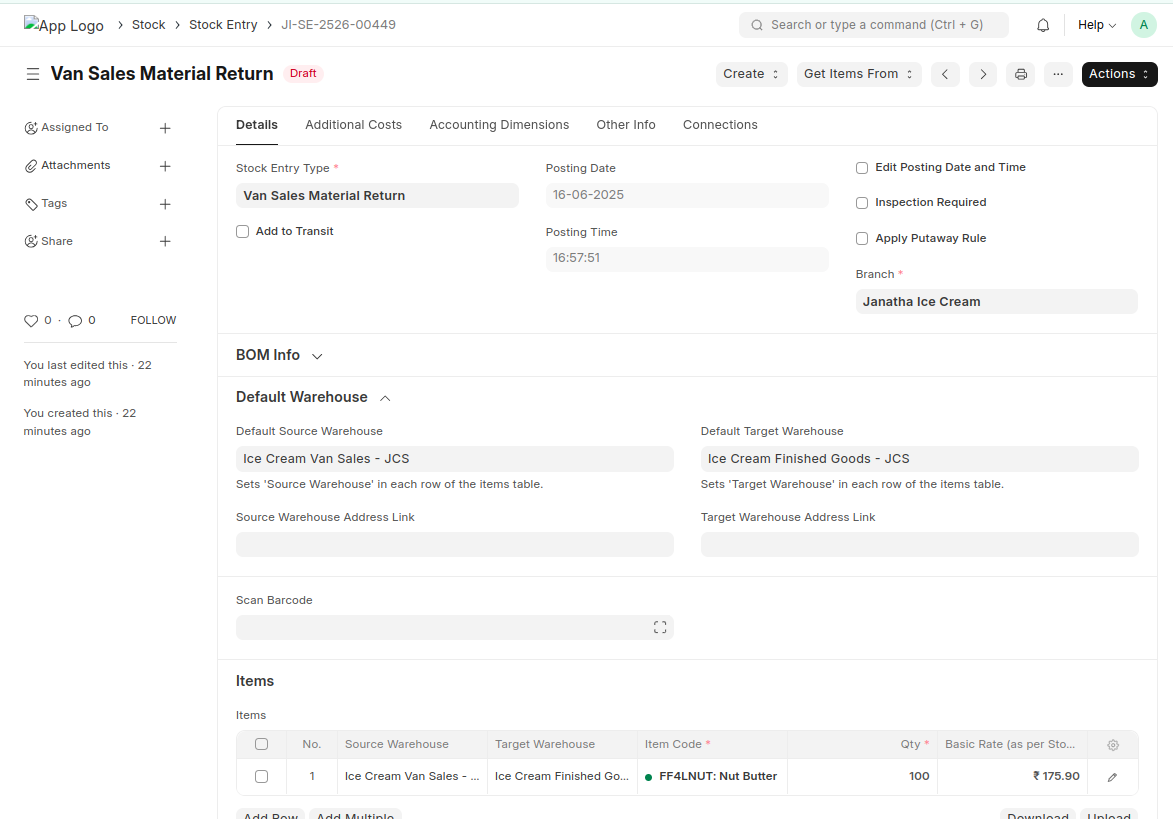Viewport: 1173px width, 819px height.
Task: Open Get Items From dropdown
Action: (859, 74)
